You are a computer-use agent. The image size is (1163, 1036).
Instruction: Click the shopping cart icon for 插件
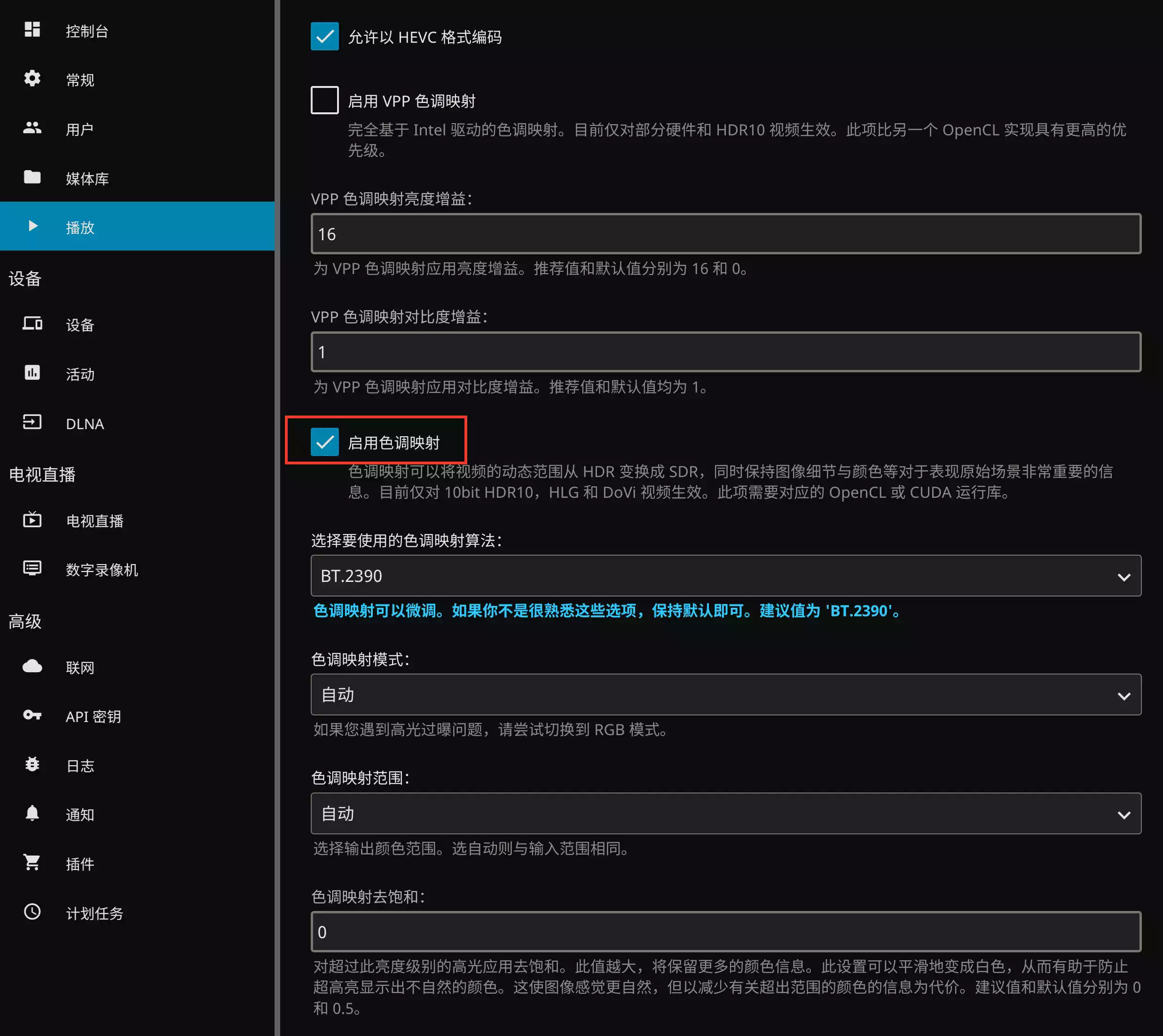[x=32, y=863]
